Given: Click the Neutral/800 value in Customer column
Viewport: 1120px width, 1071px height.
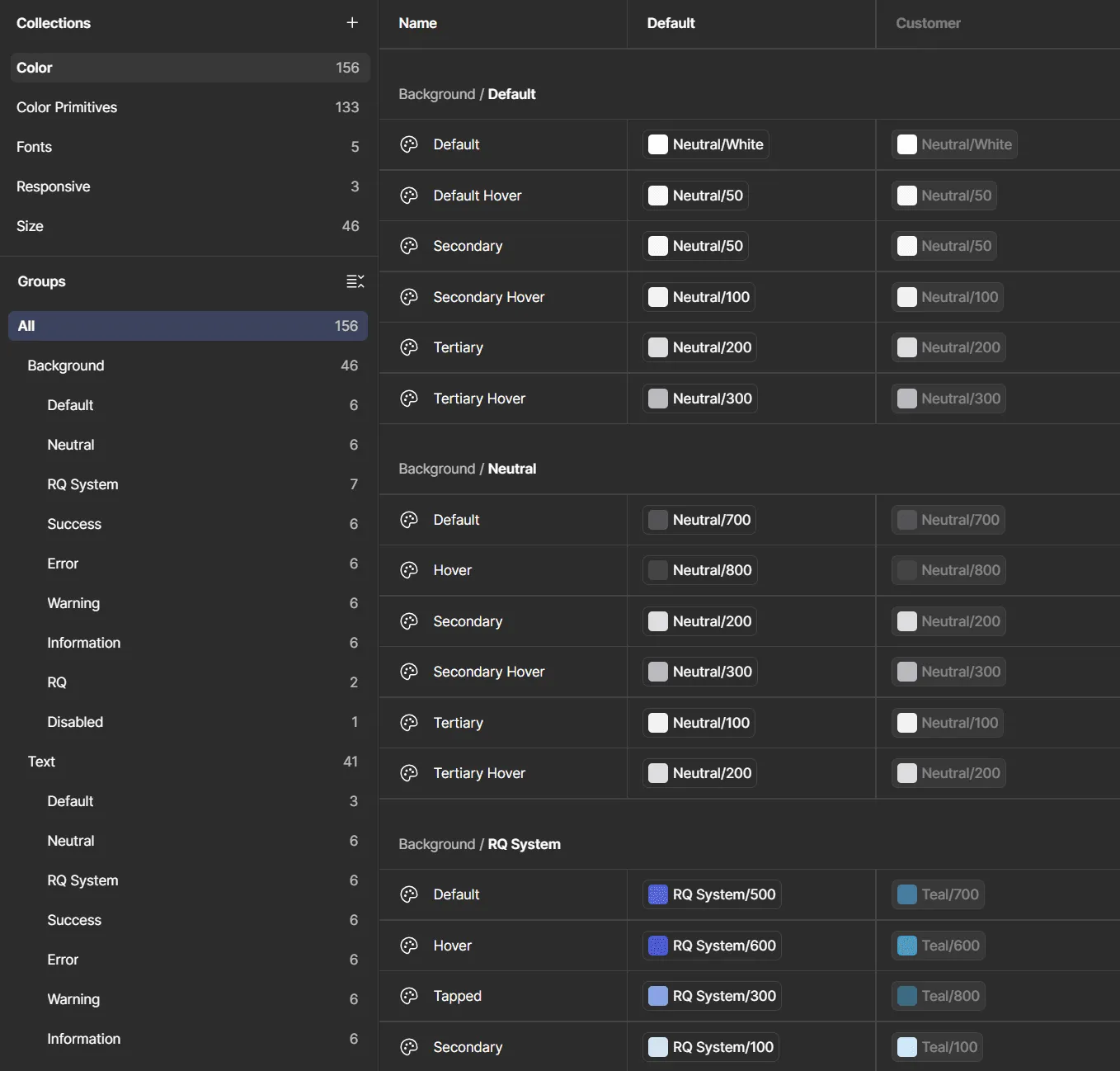Looking at the screenshot, I should 948,570.
